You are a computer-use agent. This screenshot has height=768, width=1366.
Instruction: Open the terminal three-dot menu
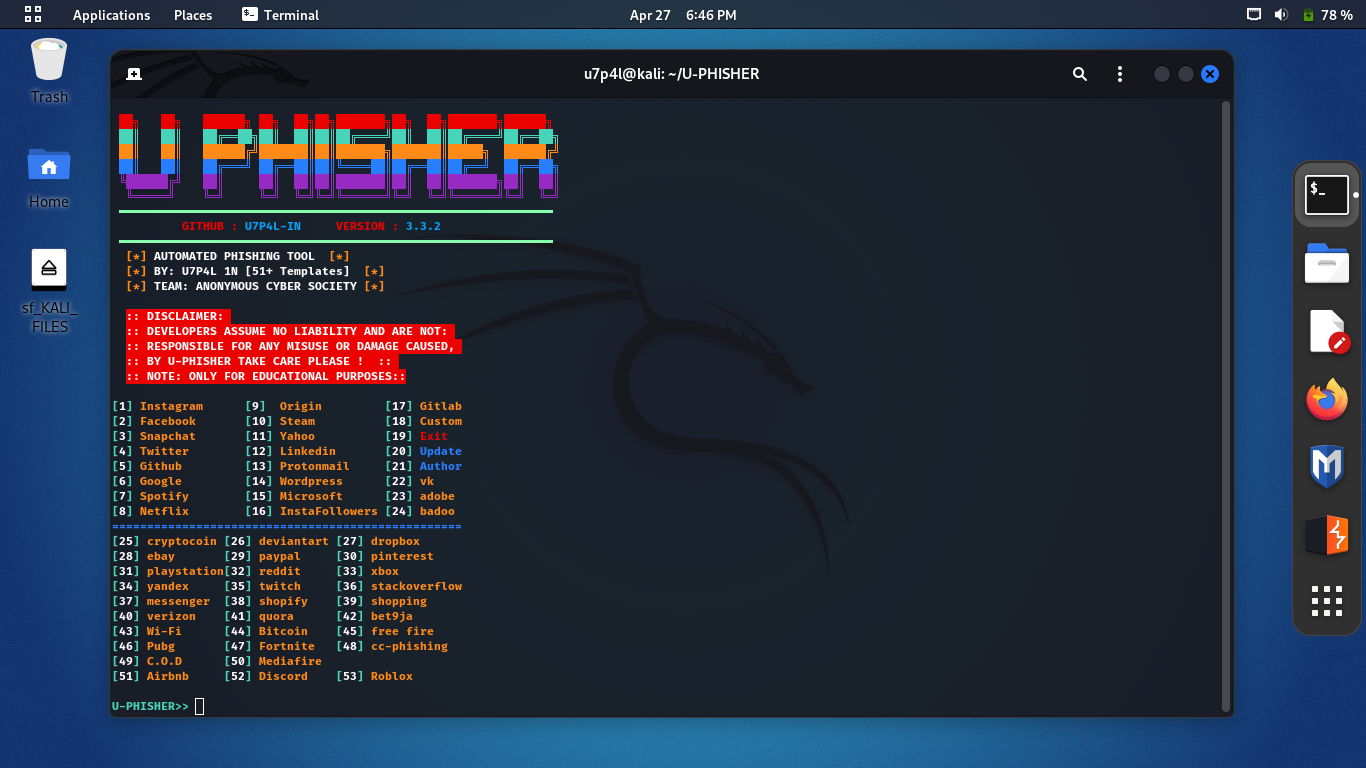coord(1120,74)
